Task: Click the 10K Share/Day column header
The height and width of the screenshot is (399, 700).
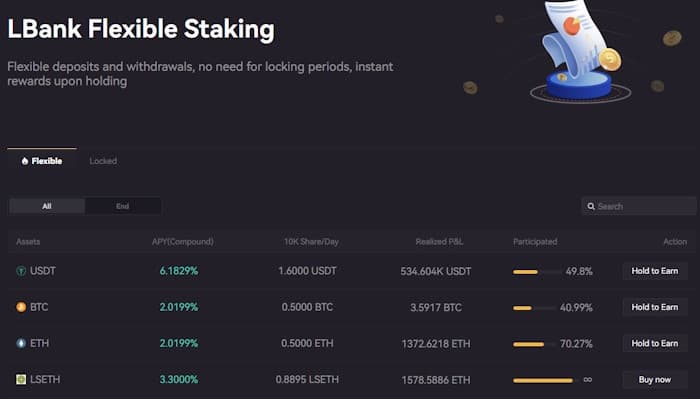Action: (311, 242)
